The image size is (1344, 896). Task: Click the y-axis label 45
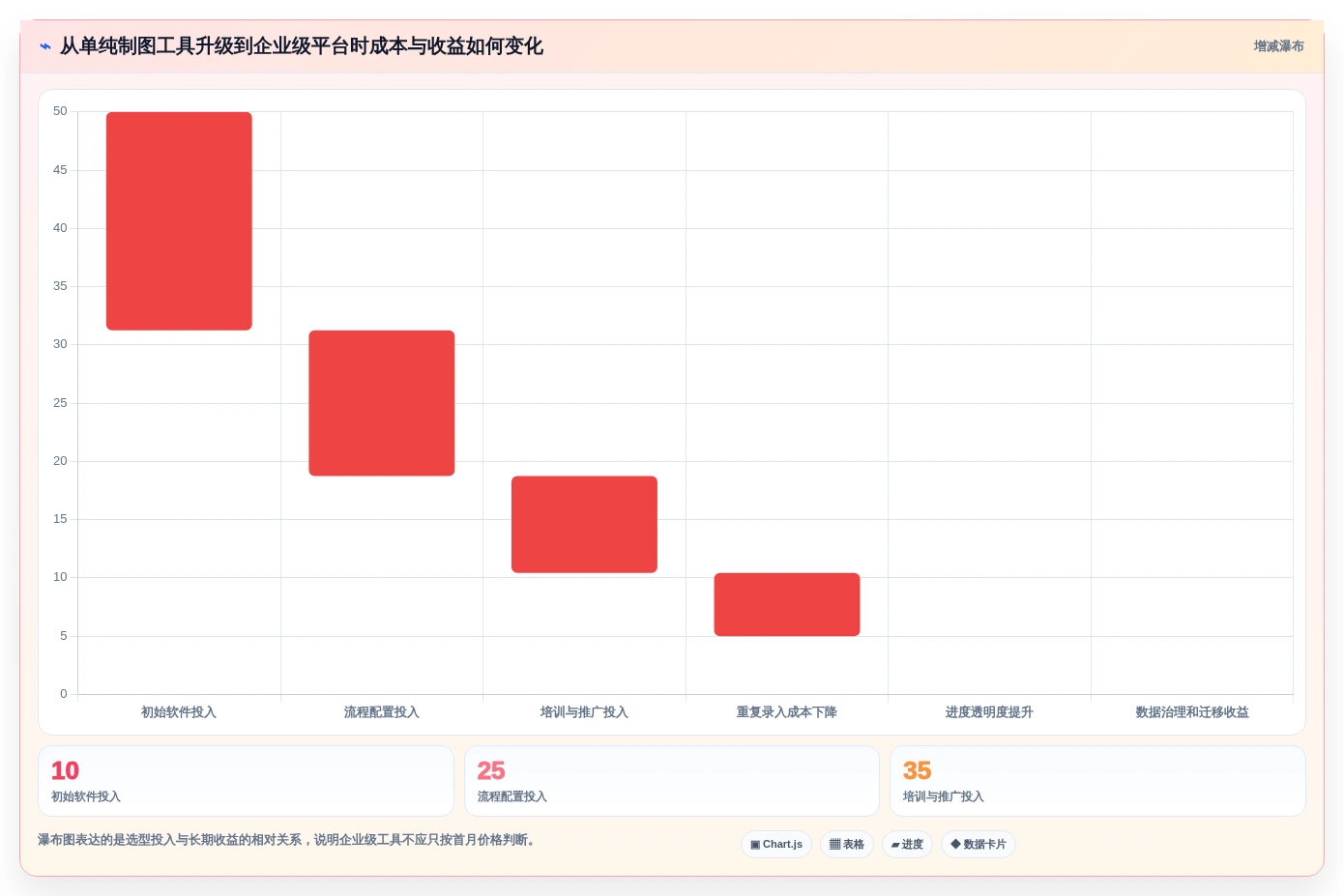[x=60, y=170]
